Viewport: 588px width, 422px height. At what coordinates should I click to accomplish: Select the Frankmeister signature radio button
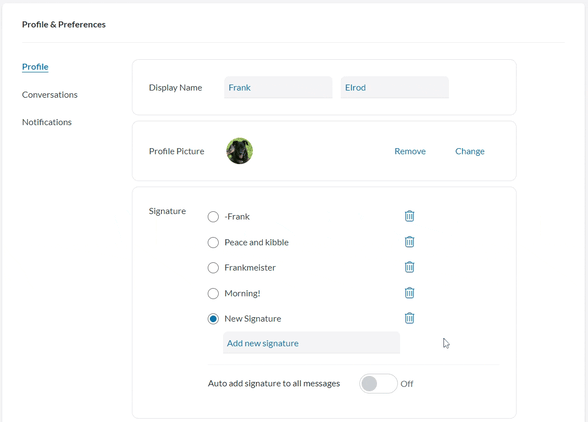pos(213,268)
